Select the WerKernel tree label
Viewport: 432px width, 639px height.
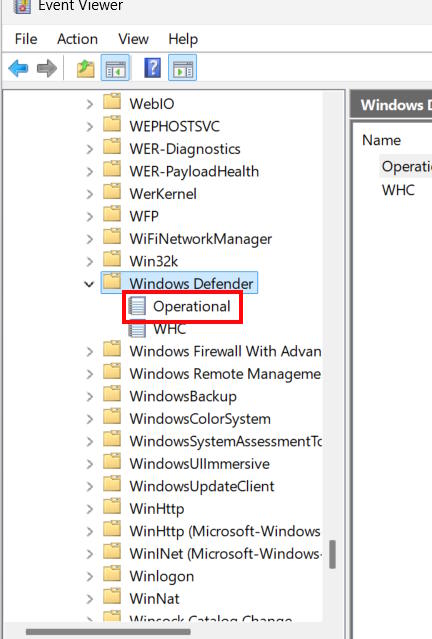point(163,194)
